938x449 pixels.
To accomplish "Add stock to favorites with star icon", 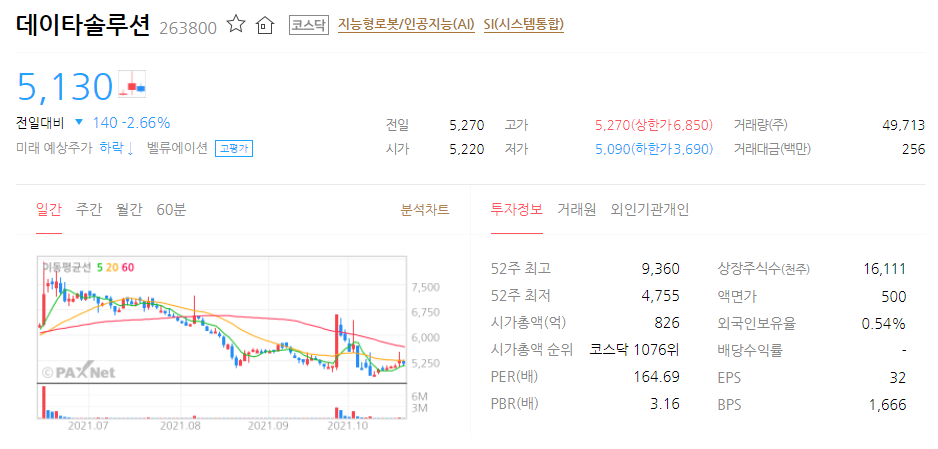I will pyautogui.click(x=236, y=25).
